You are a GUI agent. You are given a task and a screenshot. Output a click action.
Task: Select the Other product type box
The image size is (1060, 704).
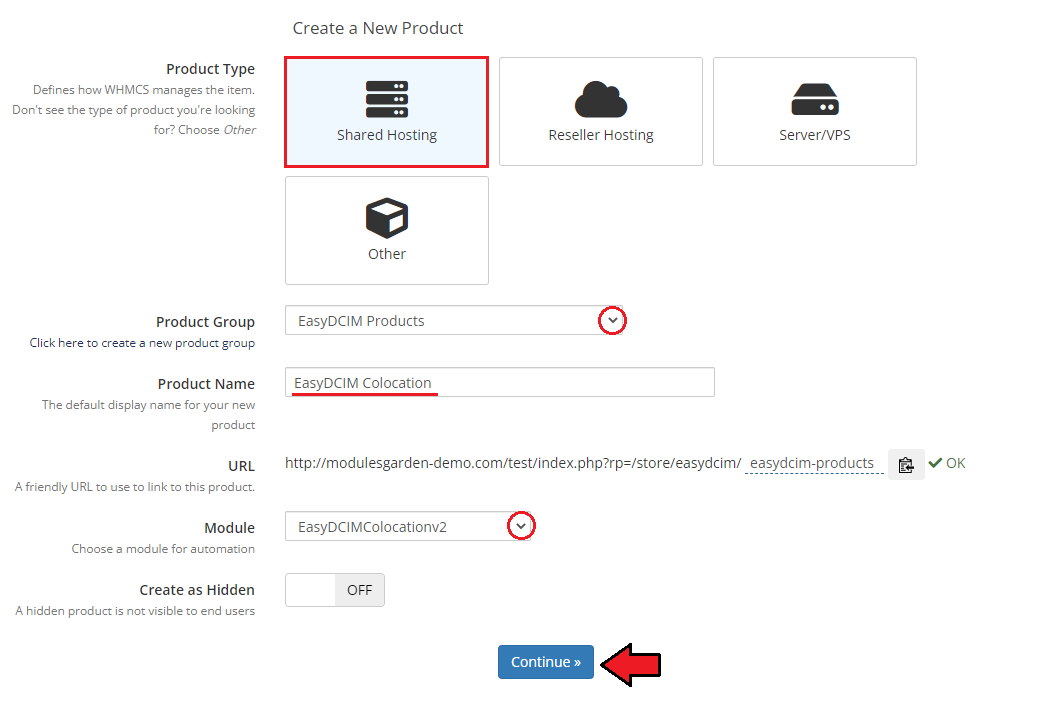tap(387, 231)
